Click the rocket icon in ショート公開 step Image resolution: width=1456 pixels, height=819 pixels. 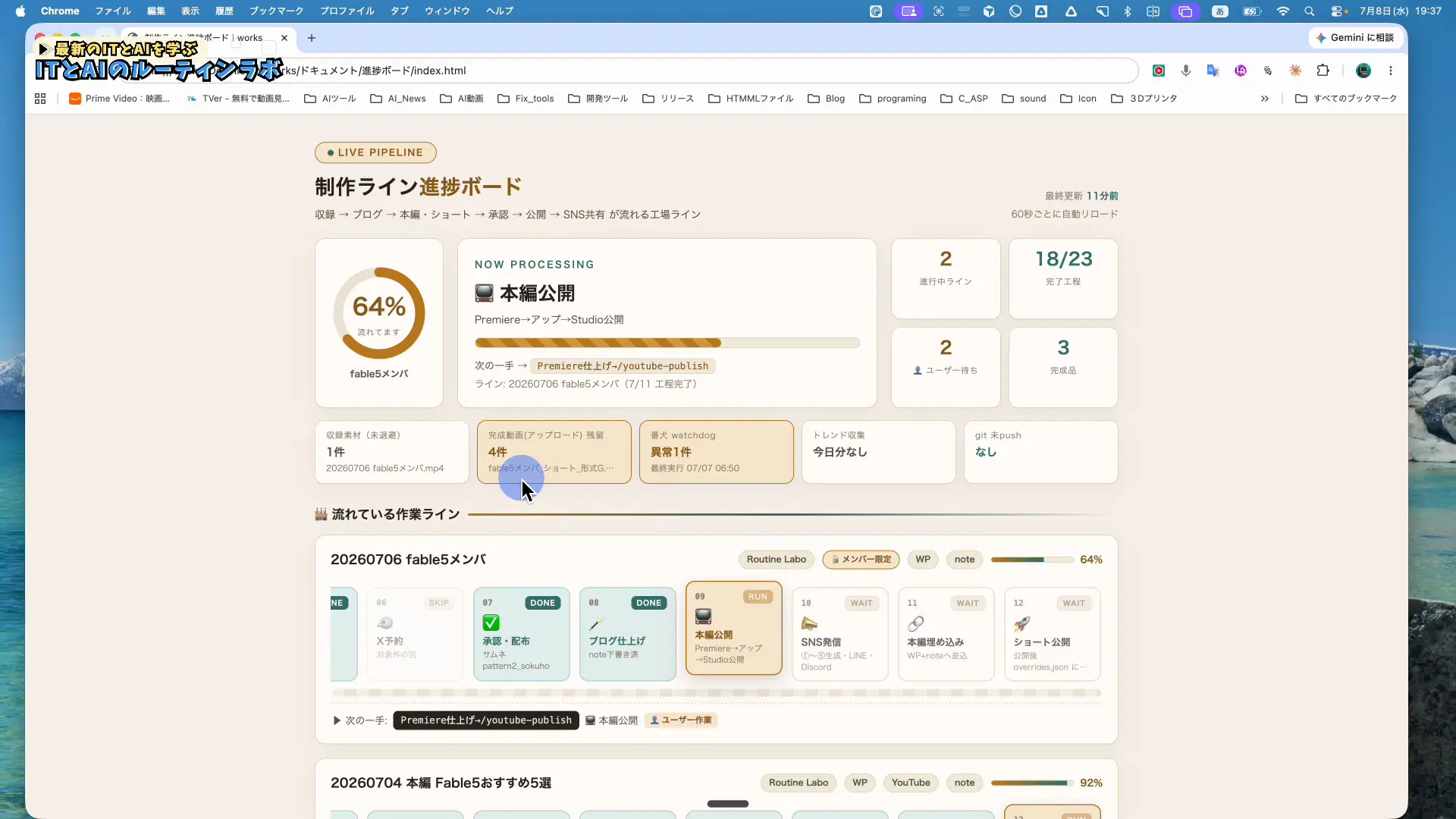pyautogui.click(x=1022, y=623)
